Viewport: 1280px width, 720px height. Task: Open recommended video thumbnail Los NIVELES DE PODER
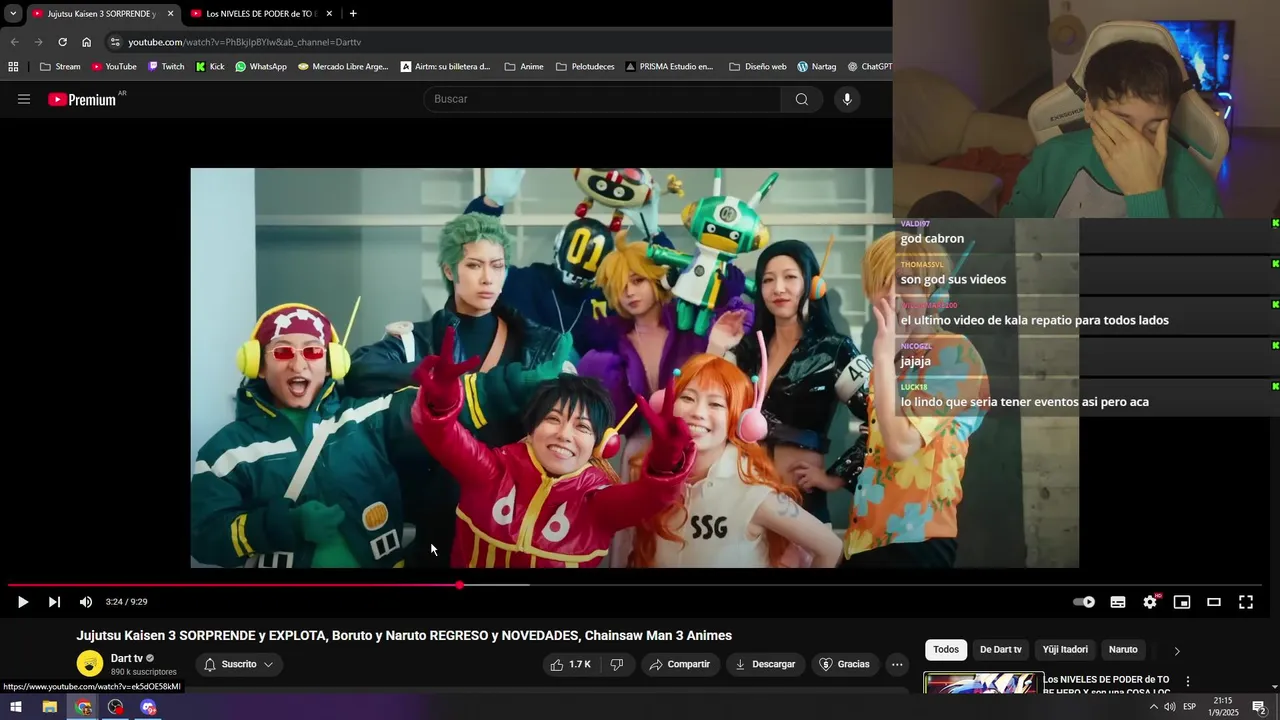pyautogui.click(x=983, y=683)
